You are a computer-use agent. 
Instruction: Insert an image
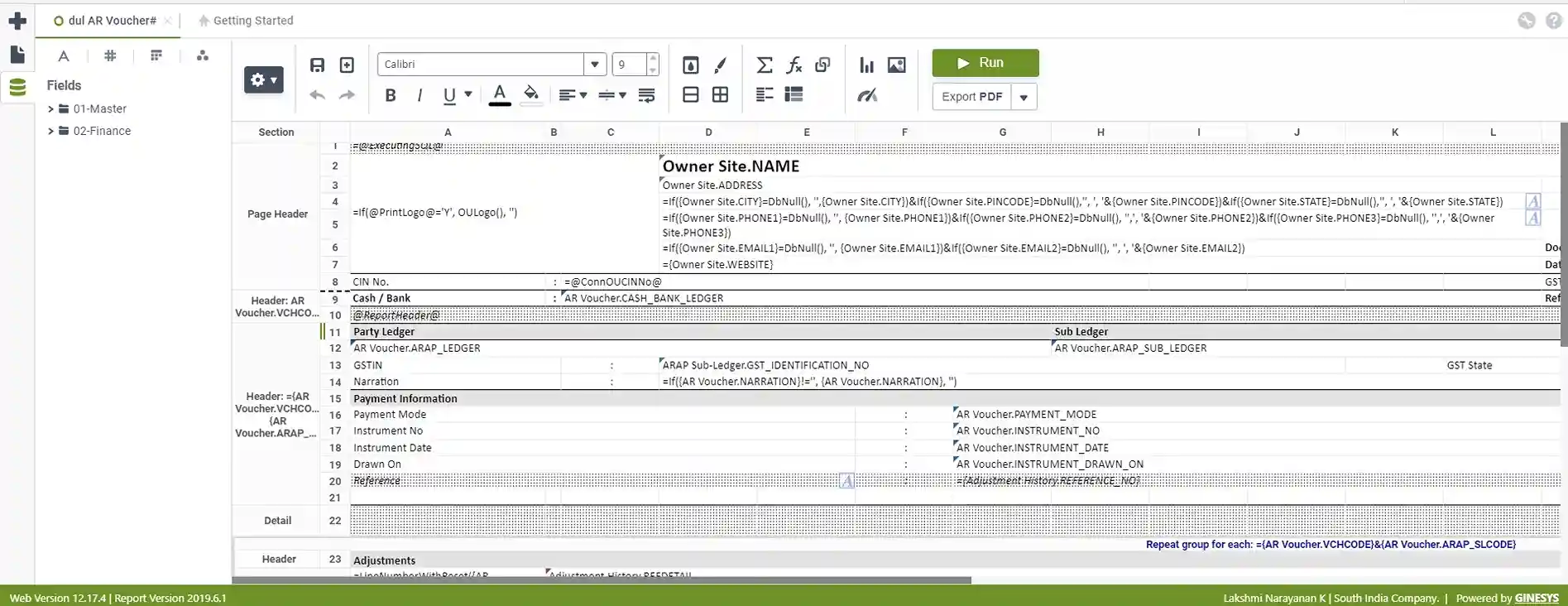(x=896, y=65)
